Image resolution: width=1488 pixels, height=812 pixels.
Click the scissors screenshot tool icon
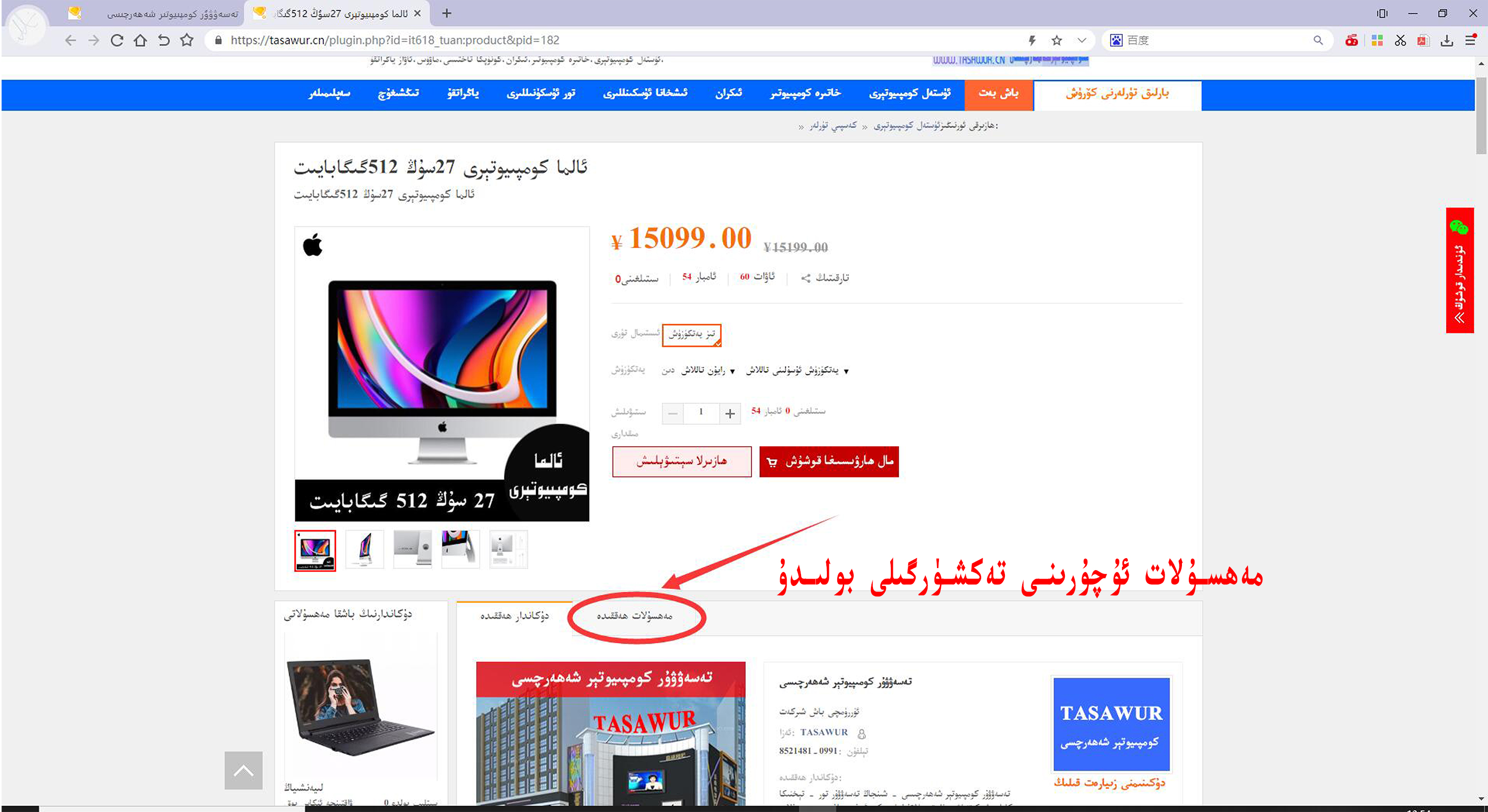[x=1400, y=41]
